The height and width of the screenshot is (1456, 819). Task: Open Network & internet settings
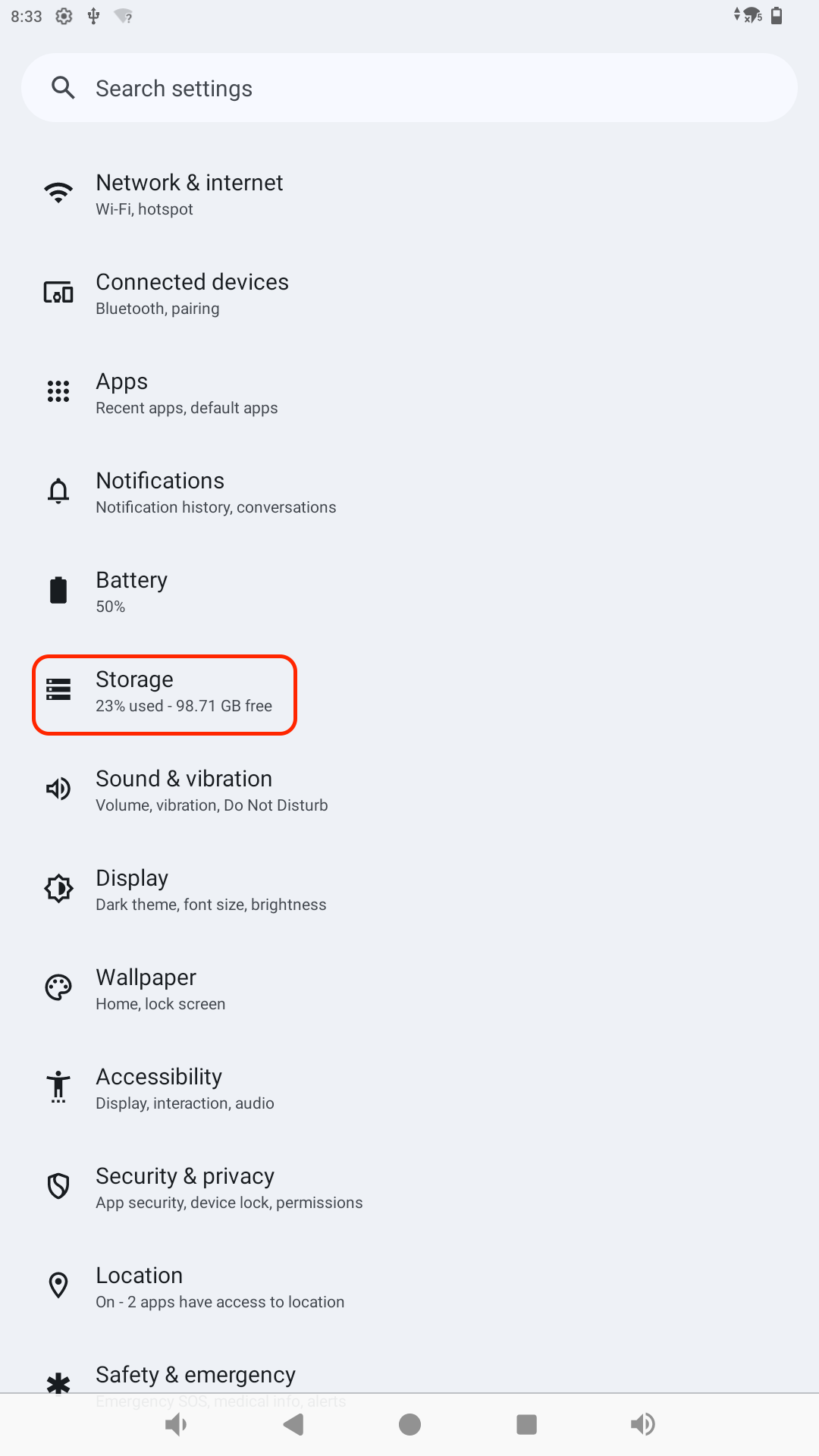[190, 194]
